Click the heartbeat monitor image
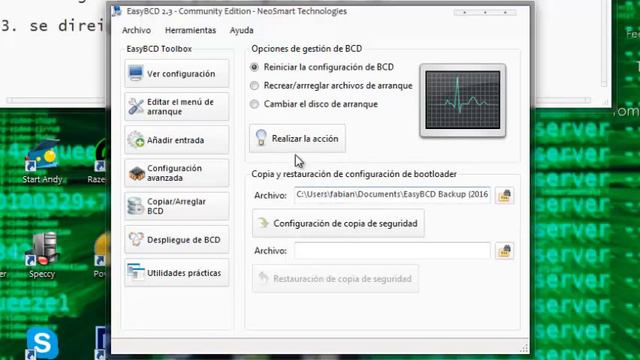 click(x=462, y=100)
